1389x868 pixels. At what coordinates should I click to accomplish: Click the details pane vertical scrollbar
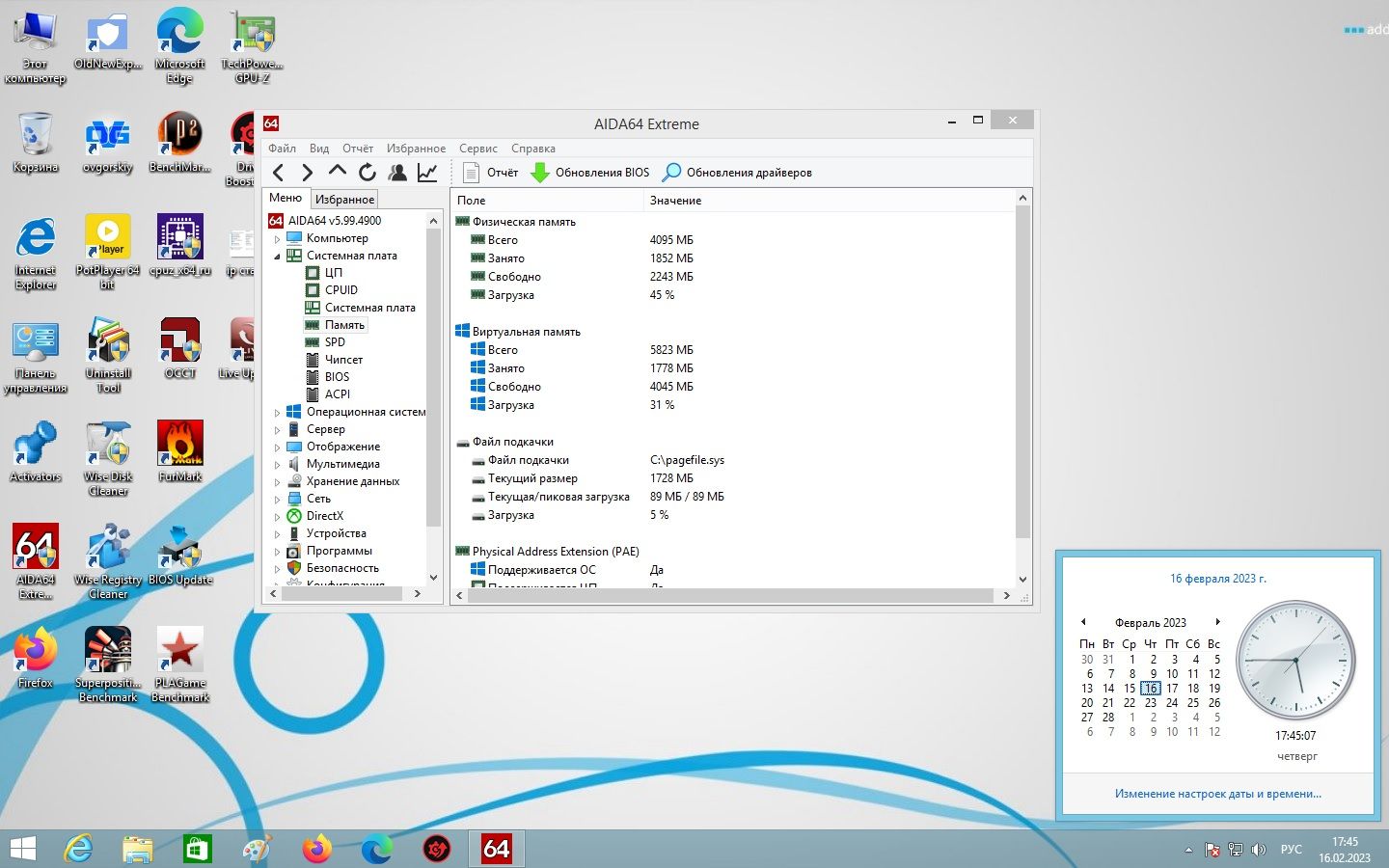(1023, 370)
